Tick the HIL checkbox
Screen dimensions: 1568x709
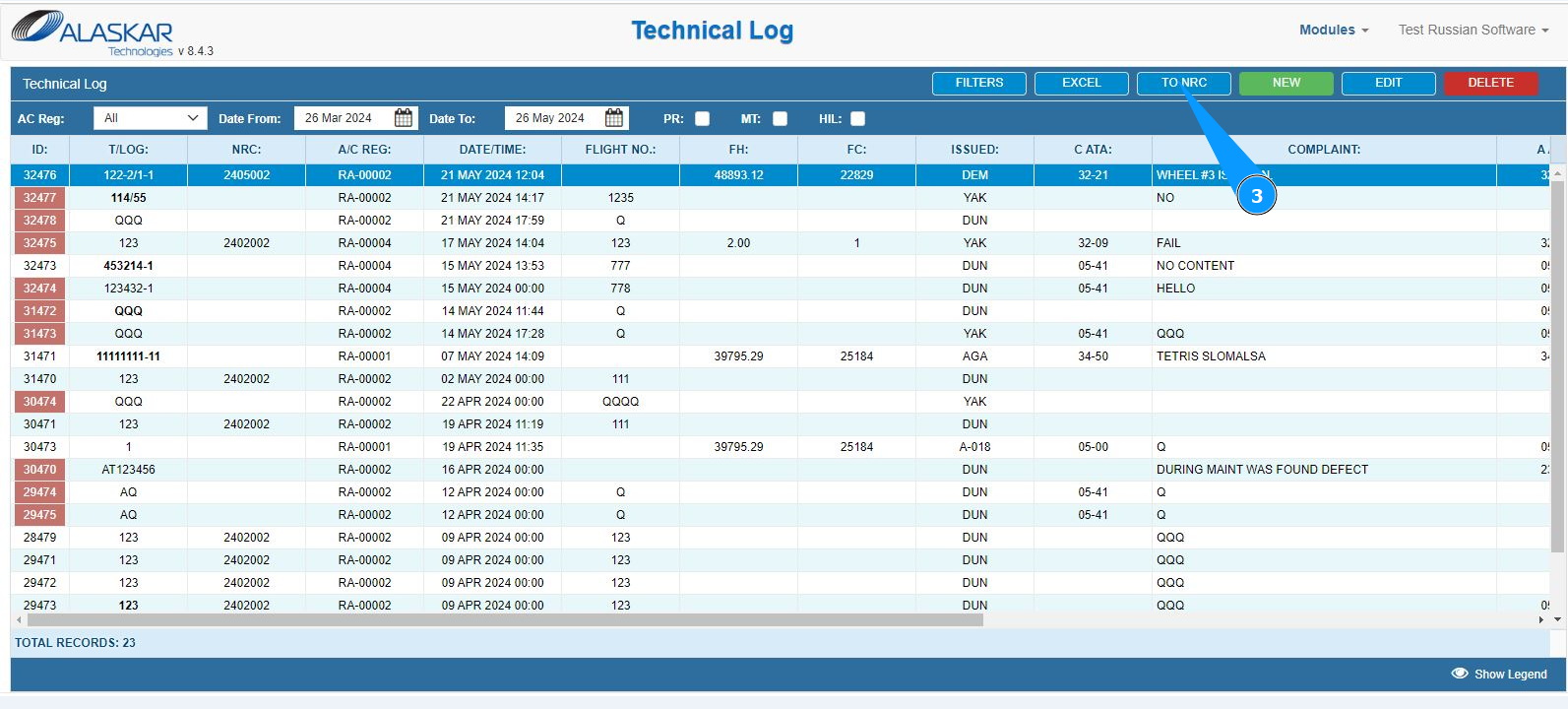click(x=857, y=118)
